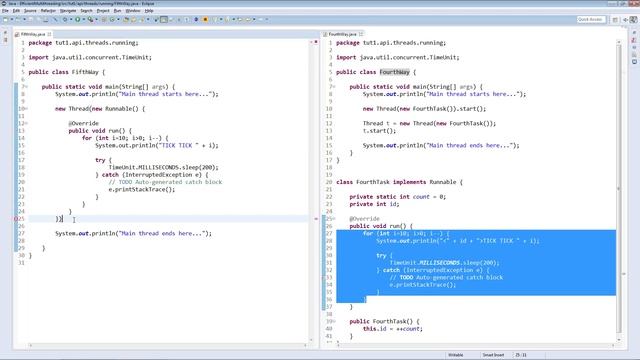The image size is (640, 360).
Task: Click 'this.id = ++count;' line
Action: [393, 329]
